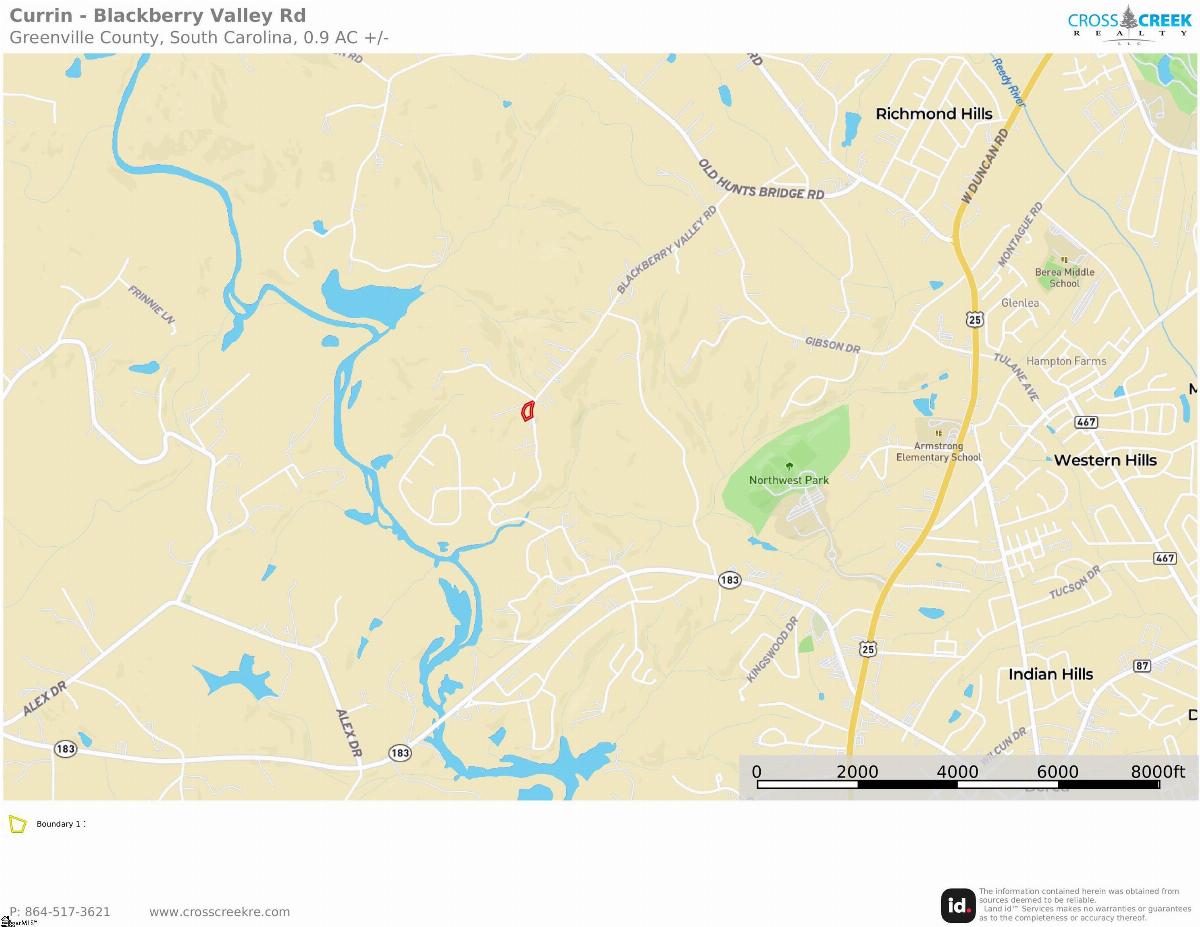Click the Old Hunts Bridge Rd label

[761, 179]
